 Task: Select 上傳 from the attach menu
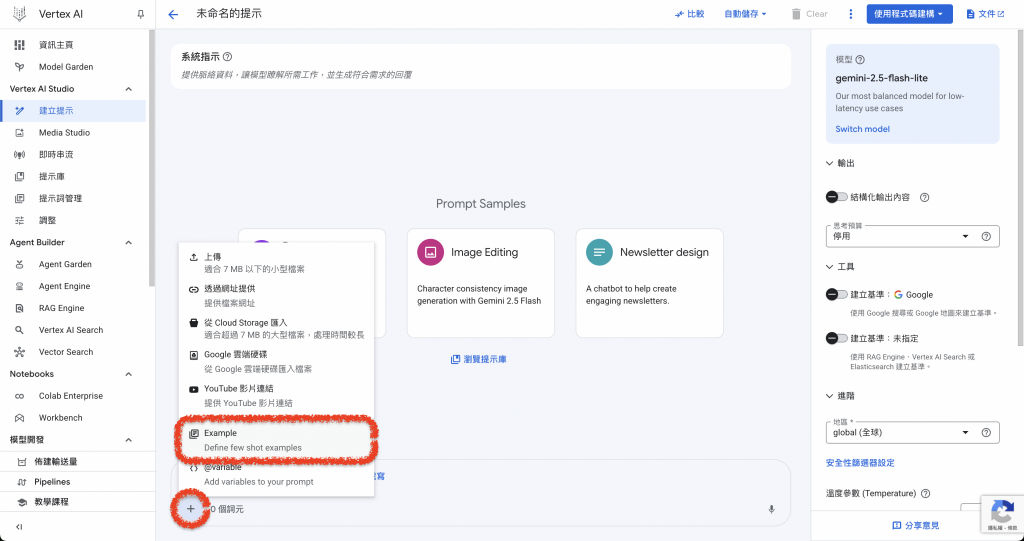[x=276, y=263]
